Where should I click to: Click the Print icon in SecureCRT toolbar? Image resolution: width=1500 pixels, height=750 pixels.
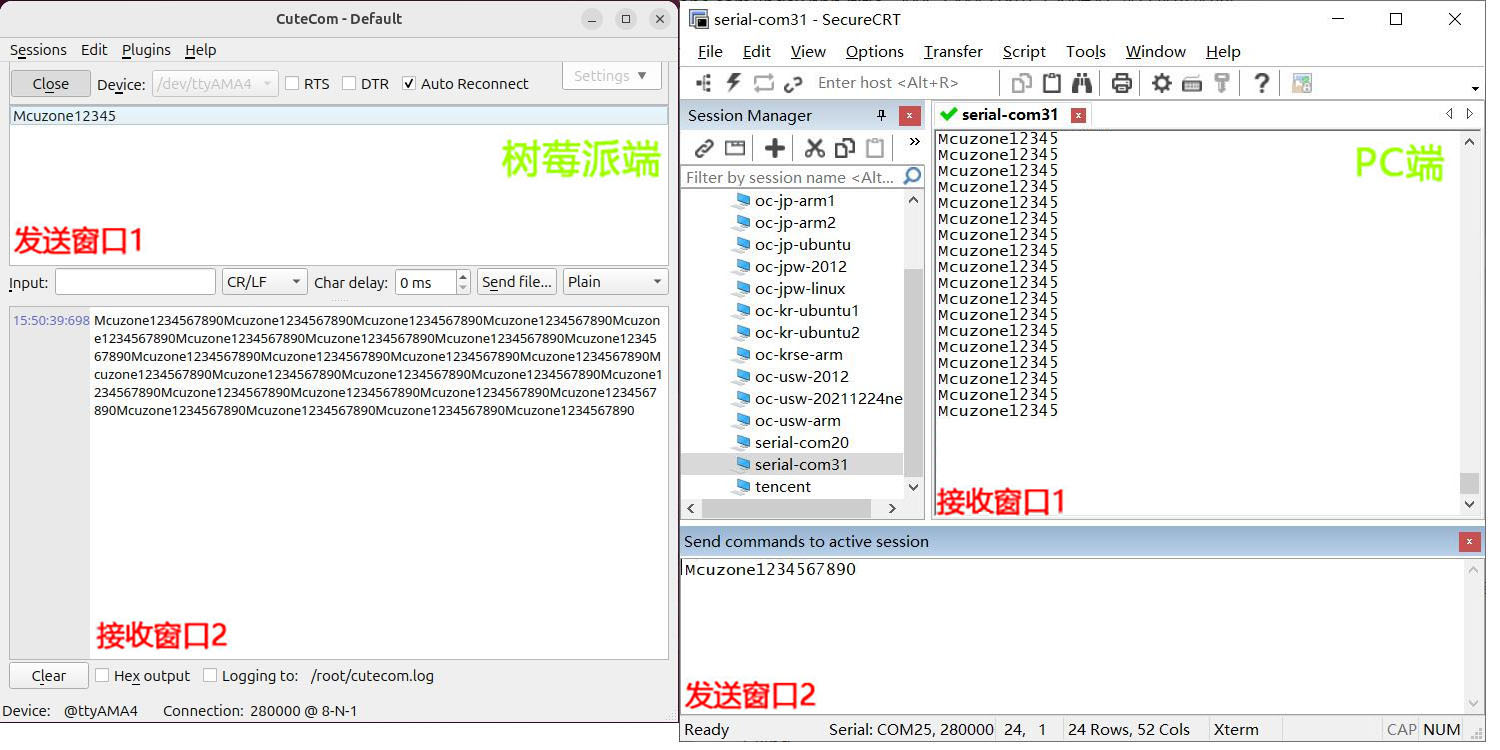[x=1122, y=83]
